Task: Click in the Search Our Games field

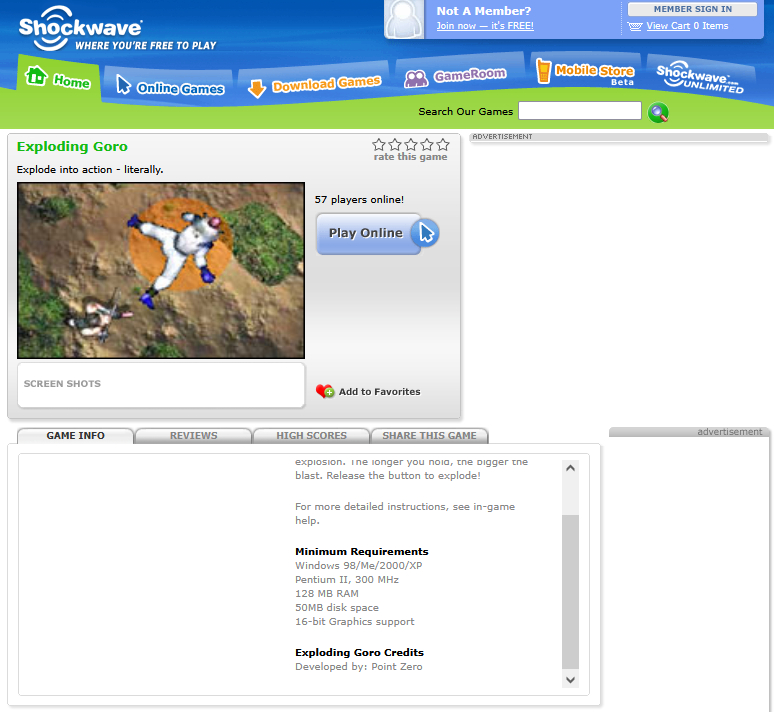Action: [579, 111]
